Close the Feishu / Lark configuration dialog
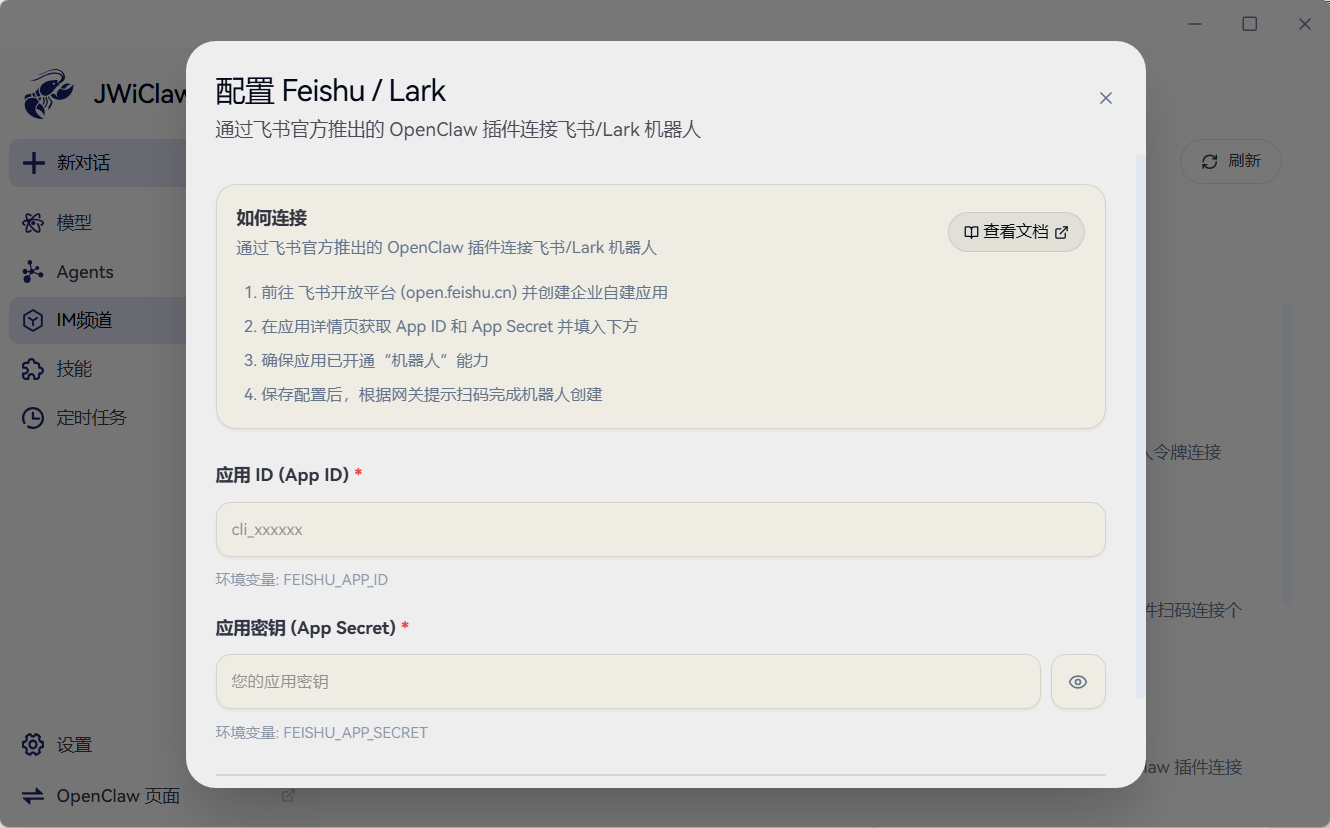The height and width of the screenshot is (828, 1330). (1106, 98)
